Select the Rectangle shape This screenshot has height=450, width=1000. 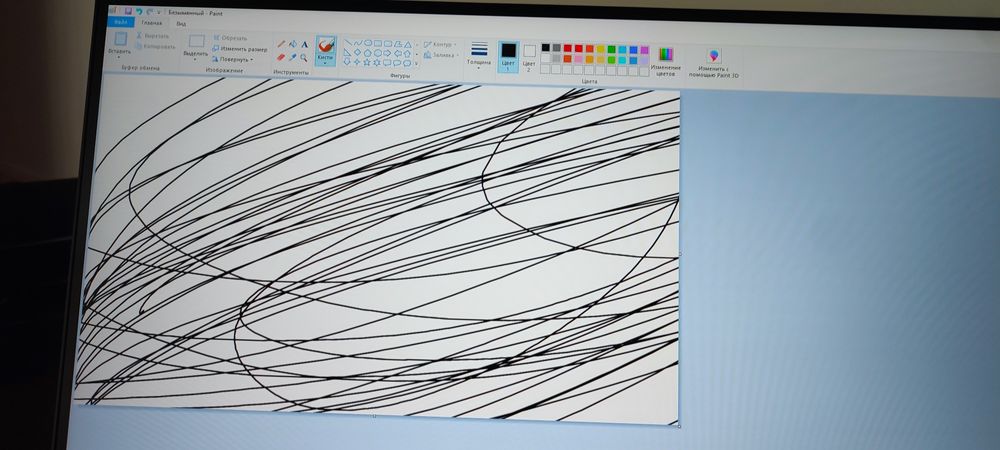378,43
